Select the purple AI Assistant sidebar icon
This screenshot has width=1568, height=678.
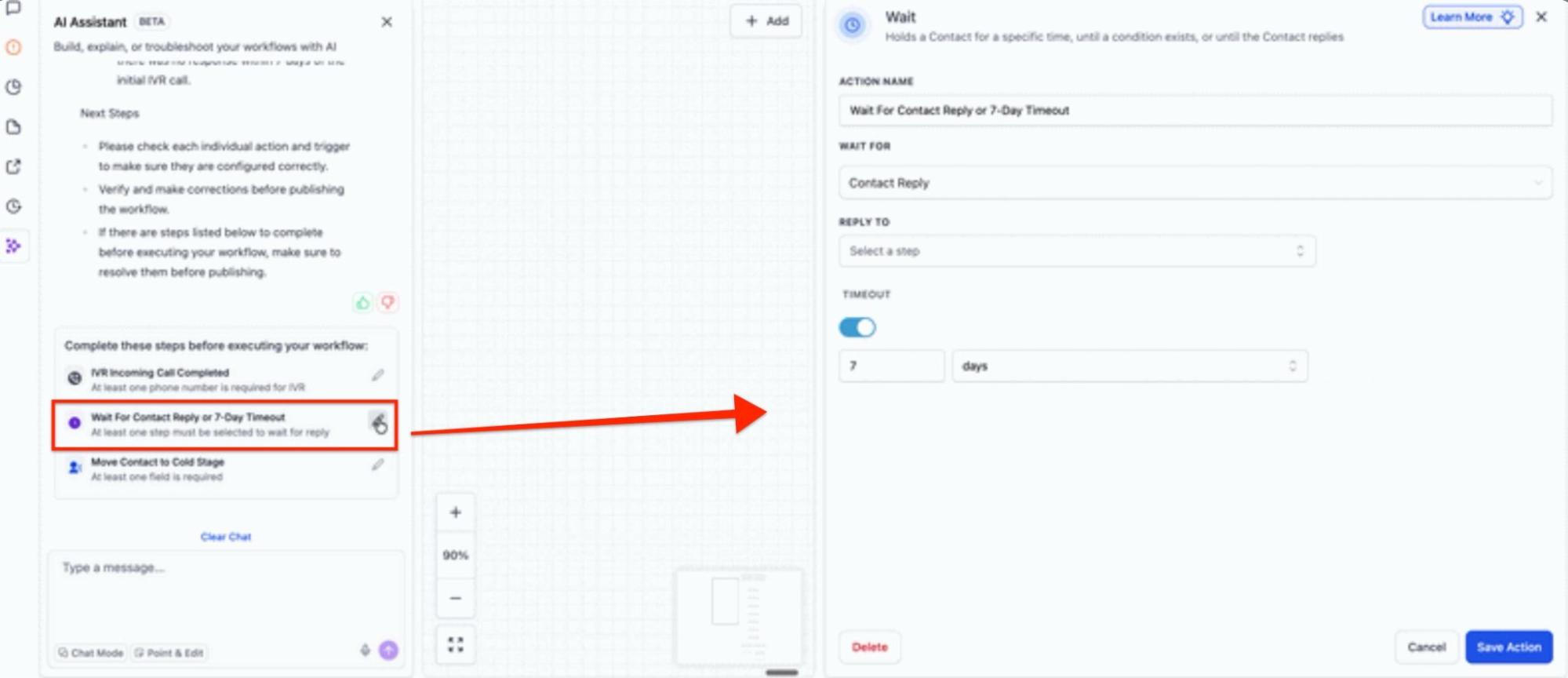pyautogui.click(x=13, y=246)
